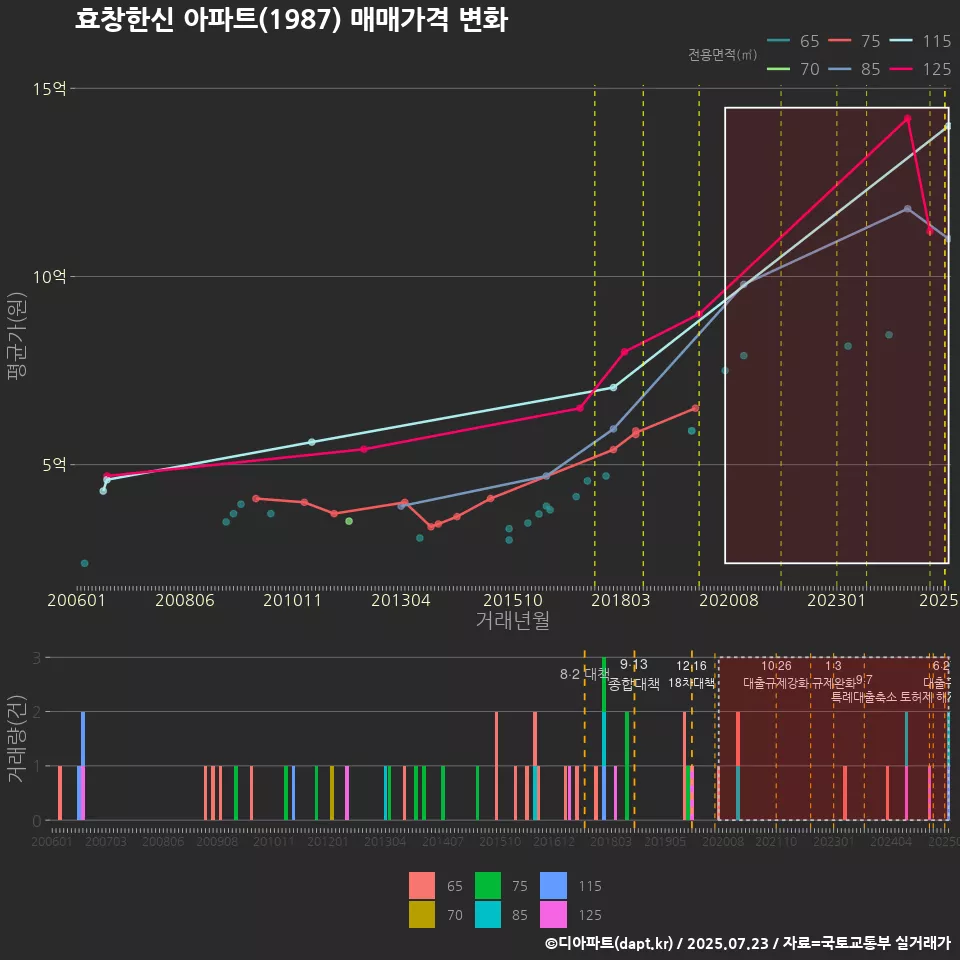Viewport: 960px width, 960px height.
Task: Click the 15억 y-axis tick label
Action: coord(50,89)
